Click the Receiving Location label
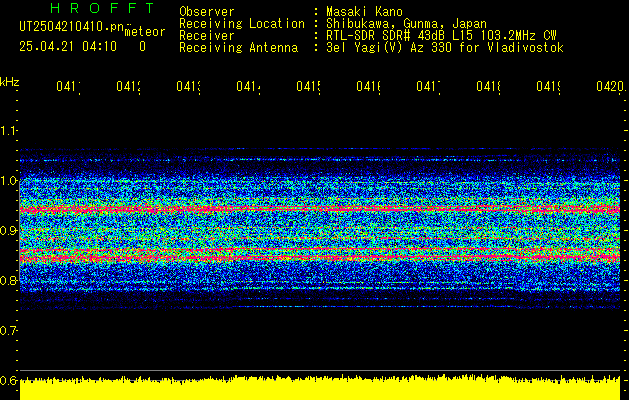629x400 pixels. 242,24
